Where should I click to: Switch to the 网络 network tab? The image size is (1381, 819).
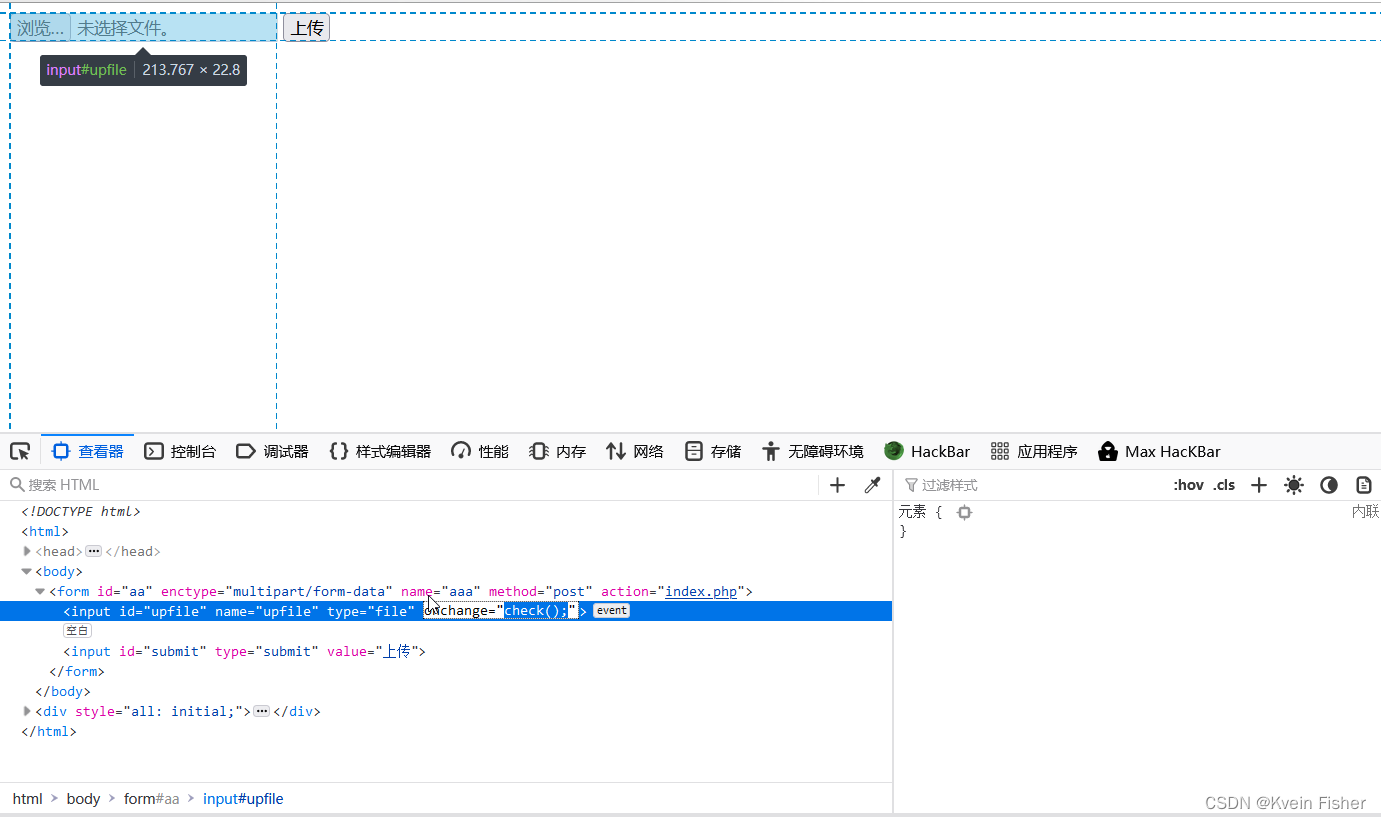point(635,451)
